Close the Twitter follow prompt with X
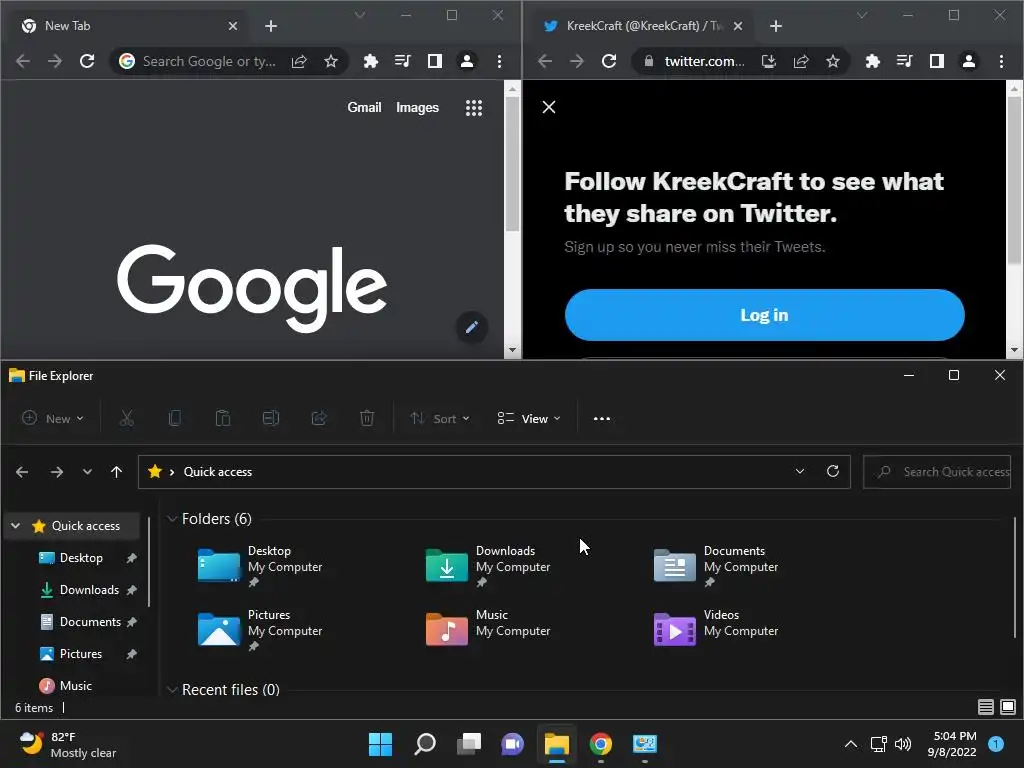The height and width of the screenshot is (768, 1024). [x=549, y=107]
